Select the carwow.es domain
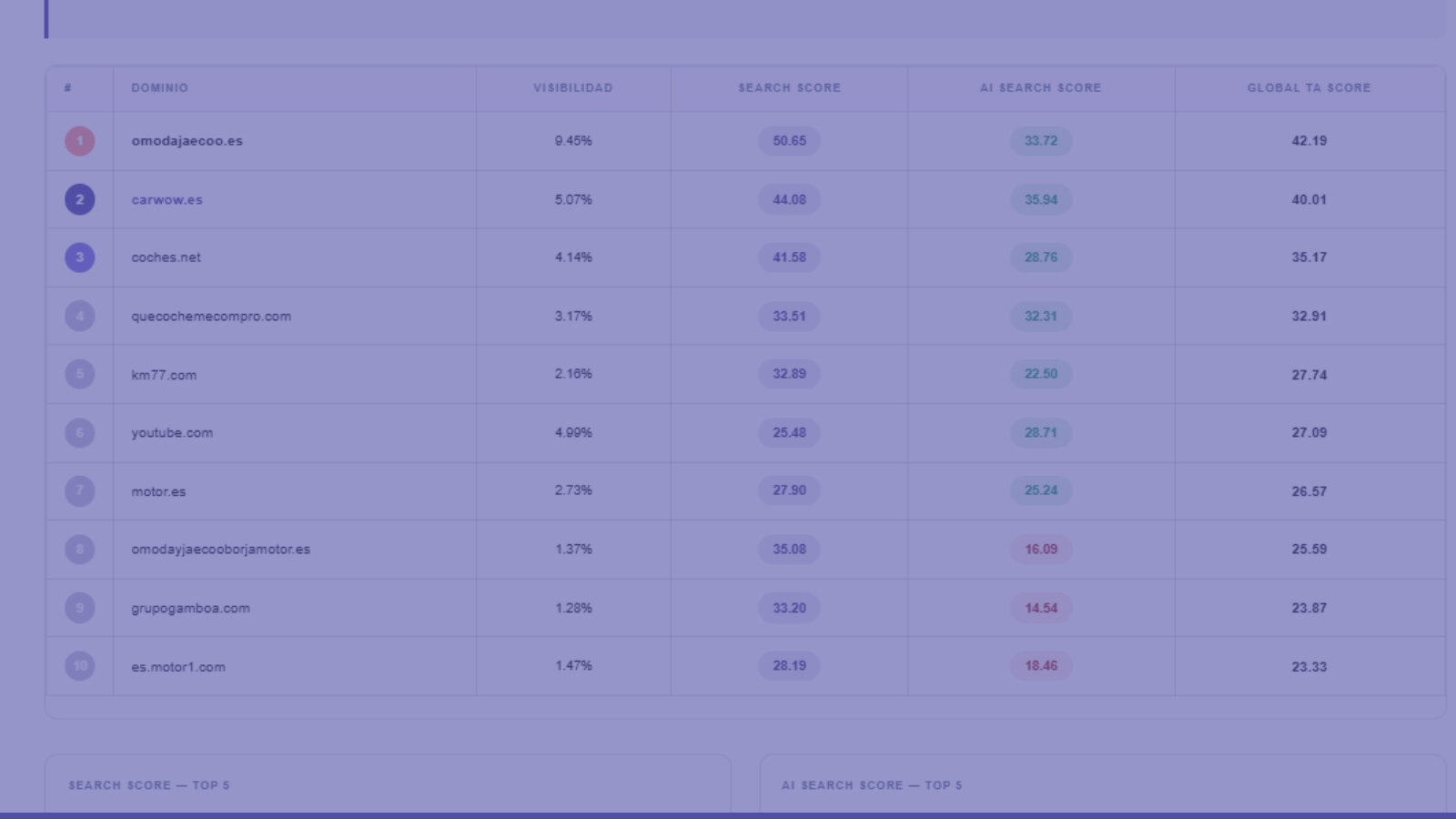Image resolution: width=1456 pixels, height=819 pixels. point(167,199)
